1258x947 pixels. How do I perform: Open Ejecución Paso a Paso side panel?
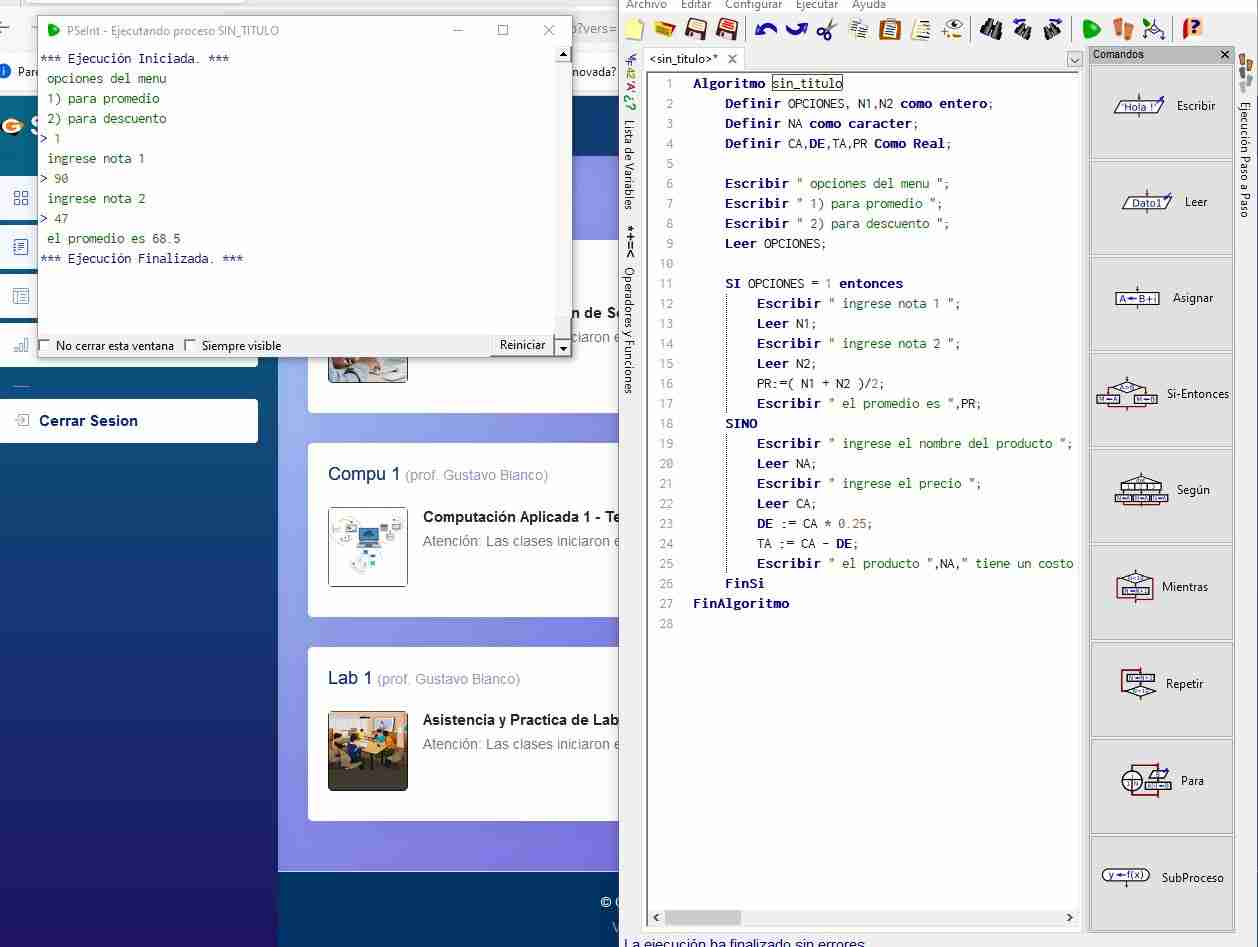tap(1245, 160)
